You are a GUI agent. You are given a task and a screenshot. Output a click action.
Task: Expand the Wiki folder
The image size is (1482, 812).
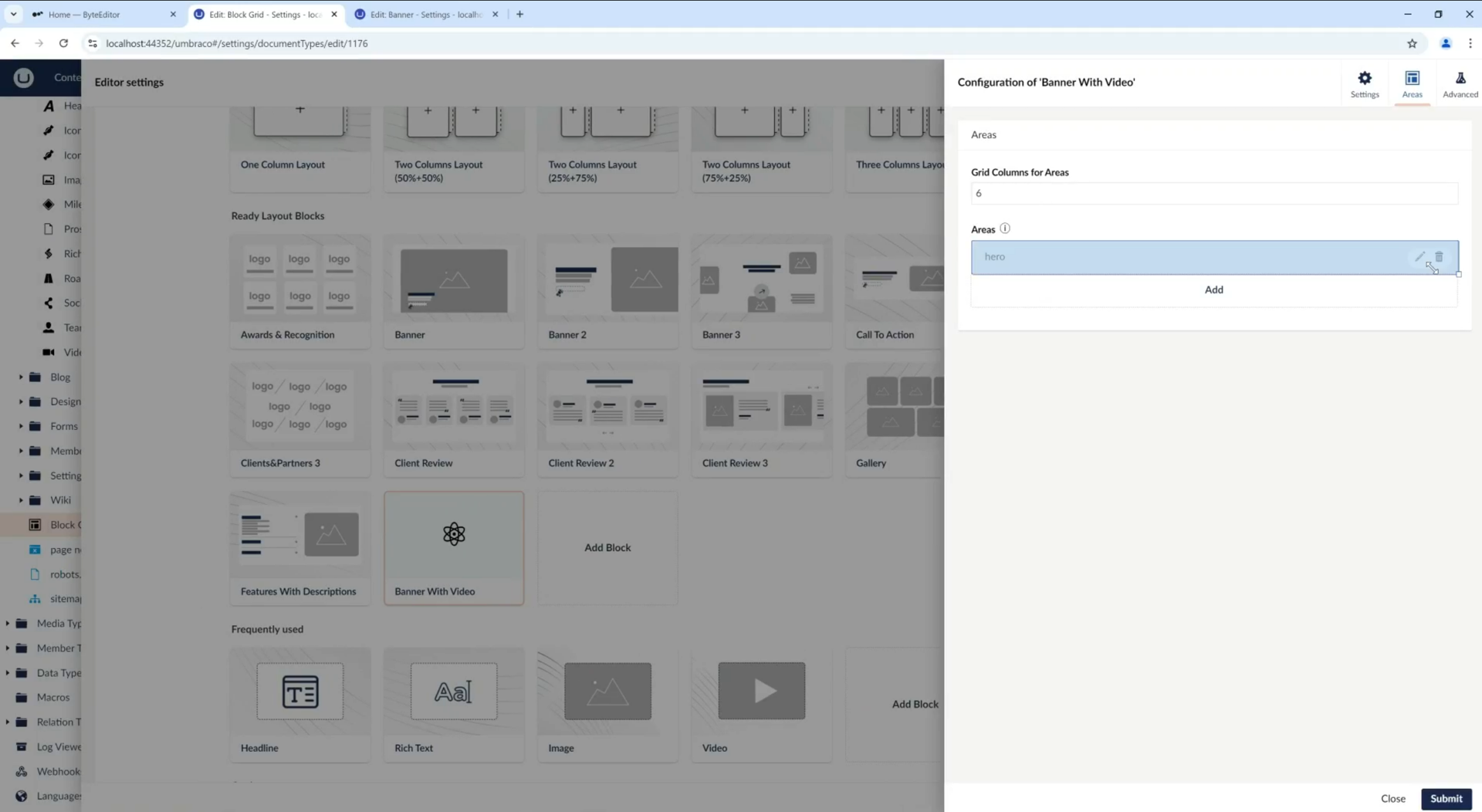click(21, 500)
